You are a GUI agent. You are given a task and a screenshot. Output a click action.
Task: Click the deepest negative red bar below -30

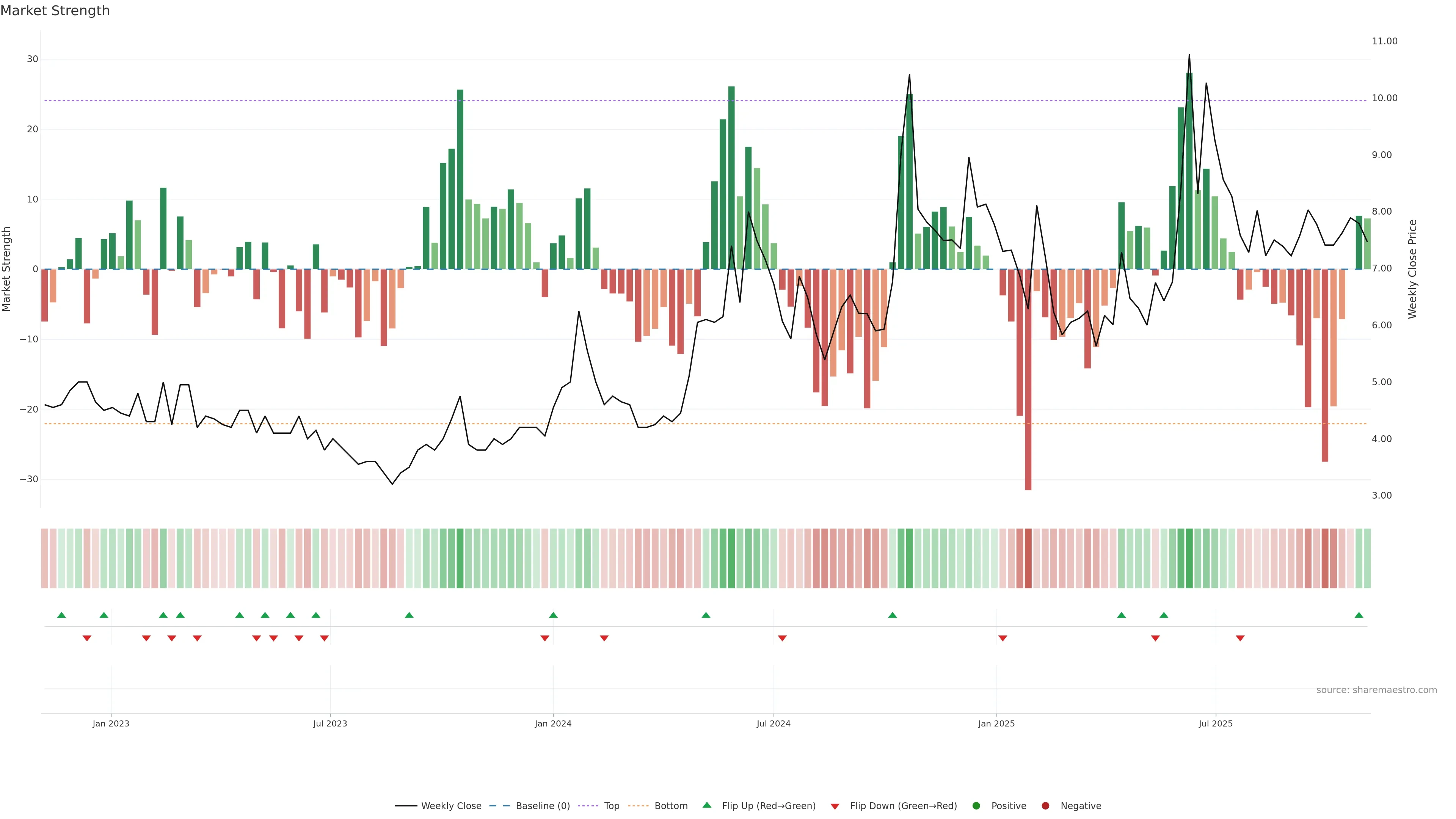[x=1028, y=395]
